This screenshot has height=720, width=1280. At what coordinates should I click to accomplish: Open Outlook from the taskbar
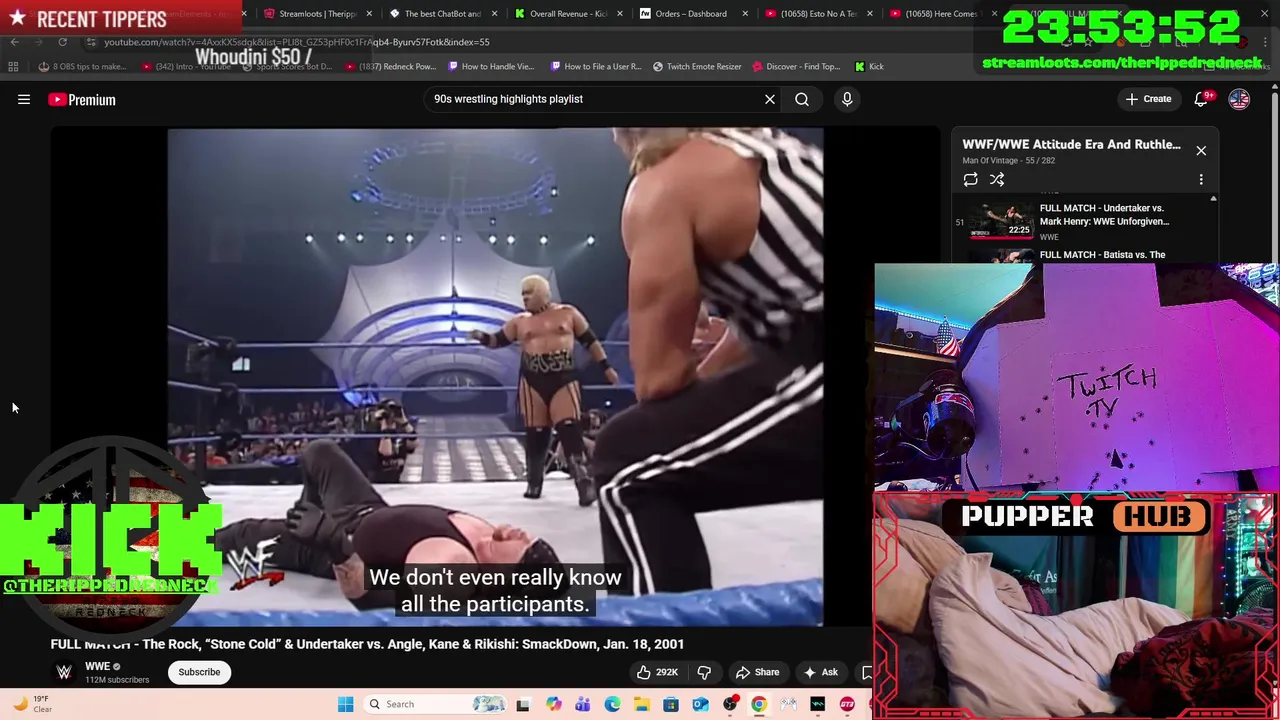[700, 704]
